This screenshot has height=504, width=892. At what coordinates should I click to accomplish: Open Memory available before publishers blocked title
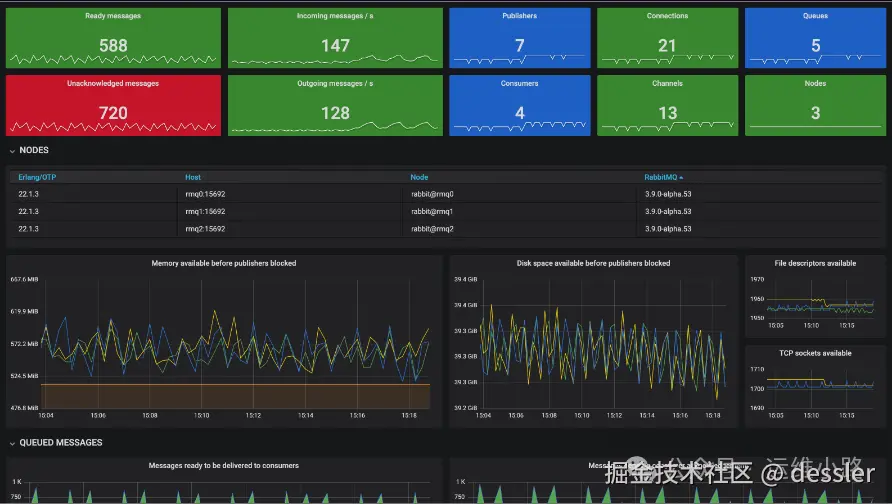224,263
